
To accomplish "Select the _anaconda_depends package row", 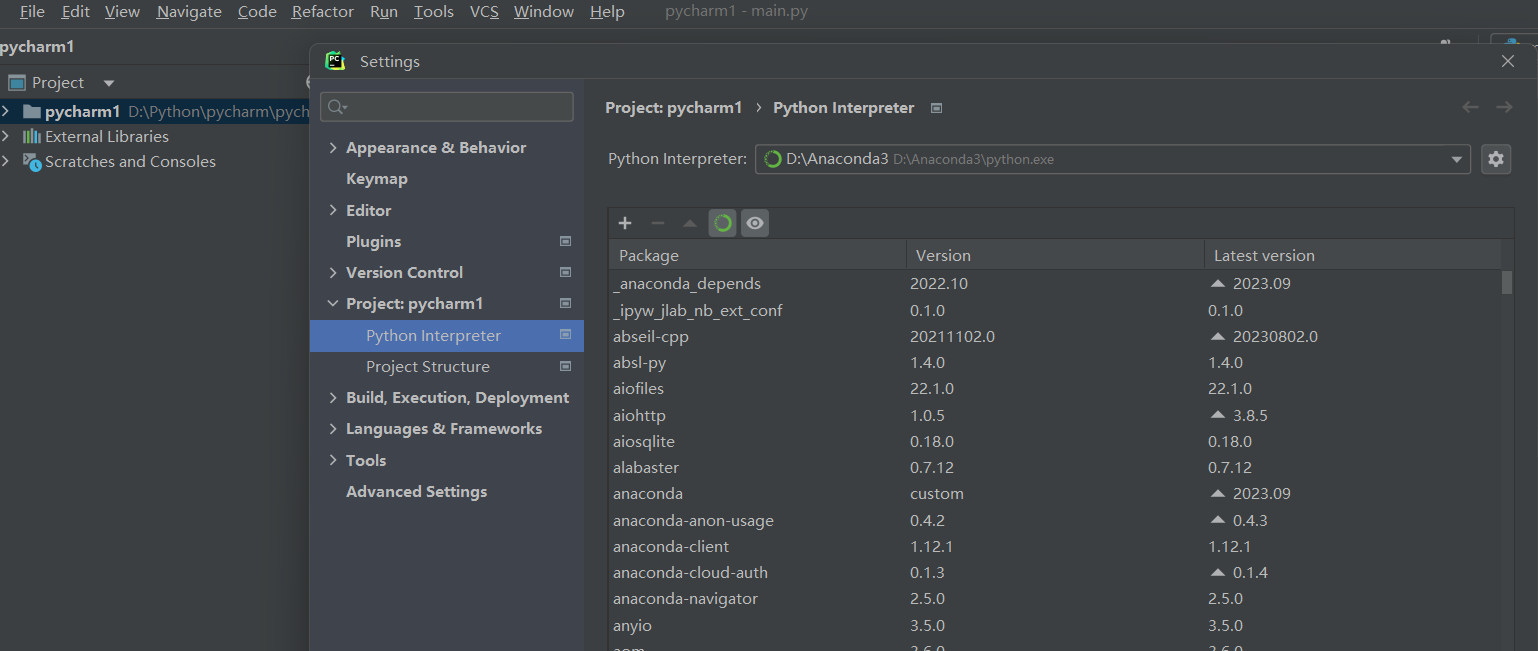I will [1054, 283].
